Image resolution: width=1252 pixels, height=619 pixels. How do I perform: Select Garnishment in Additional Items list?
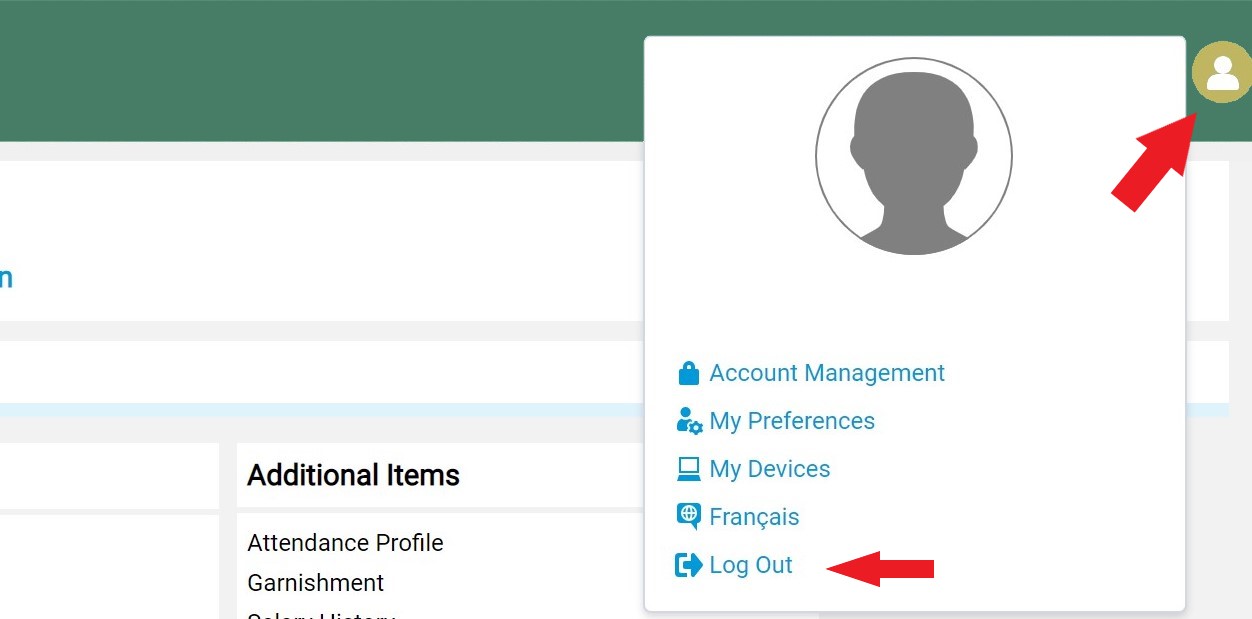click(315, 583)
